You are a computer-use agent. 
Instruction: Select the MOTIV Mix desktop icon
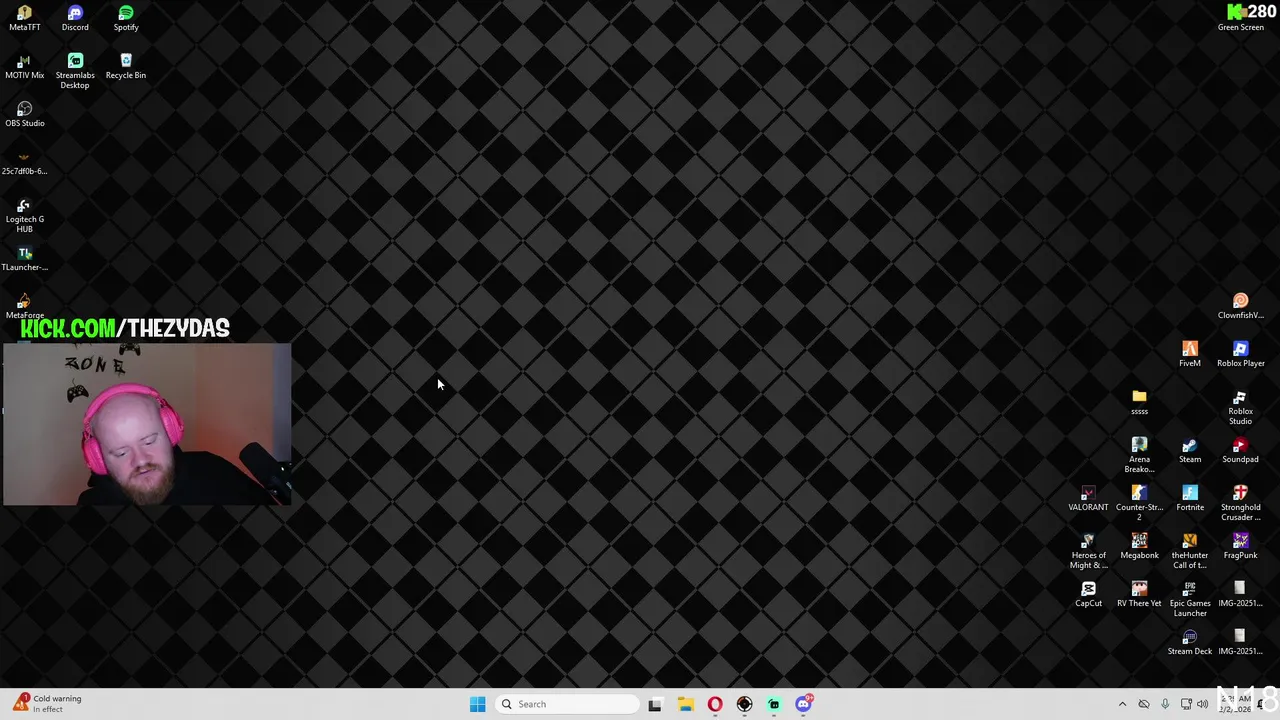pyautogui.click(x=24, y=66)
